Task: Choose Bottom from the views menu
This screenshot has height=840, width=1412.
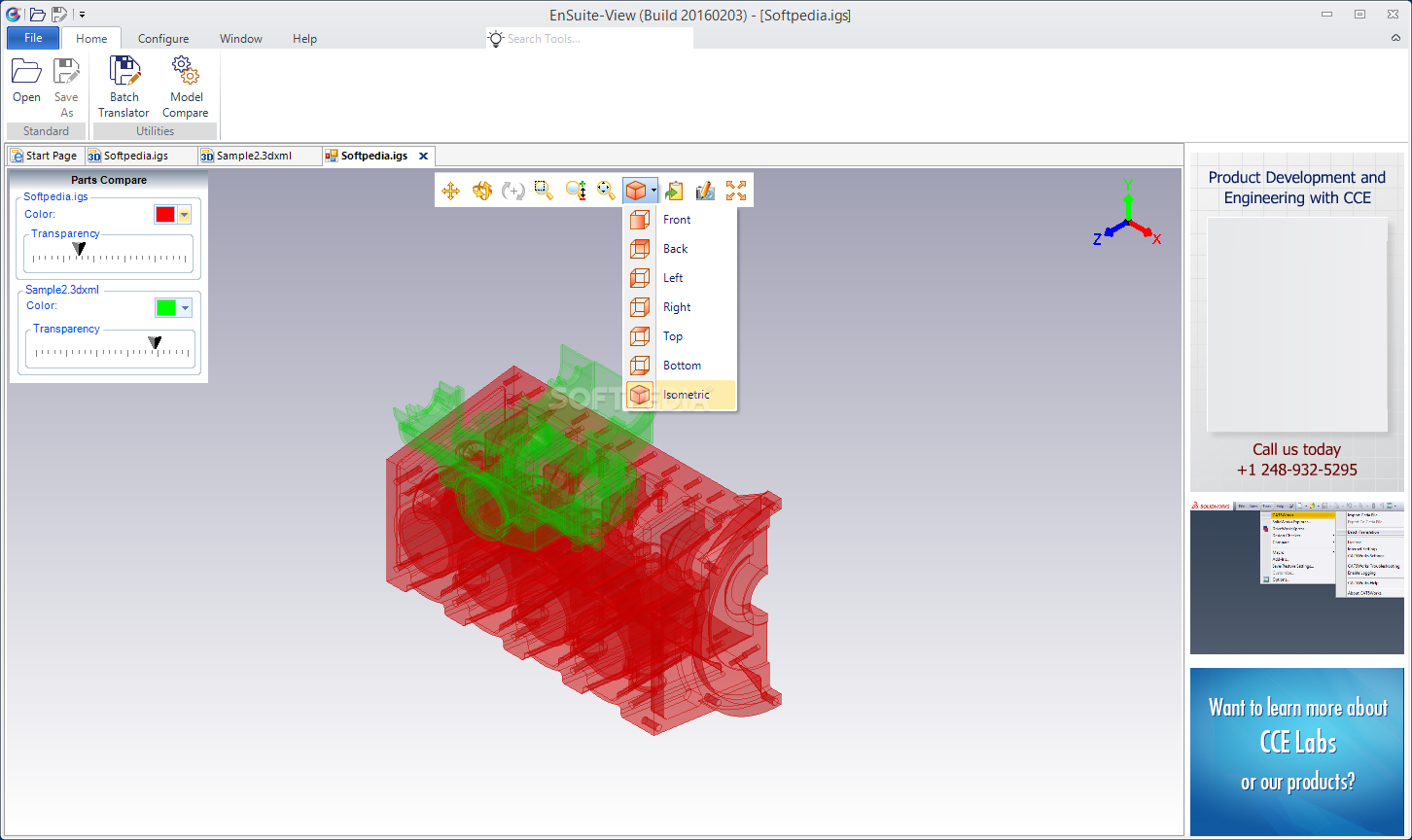Action: click(681, 366)
